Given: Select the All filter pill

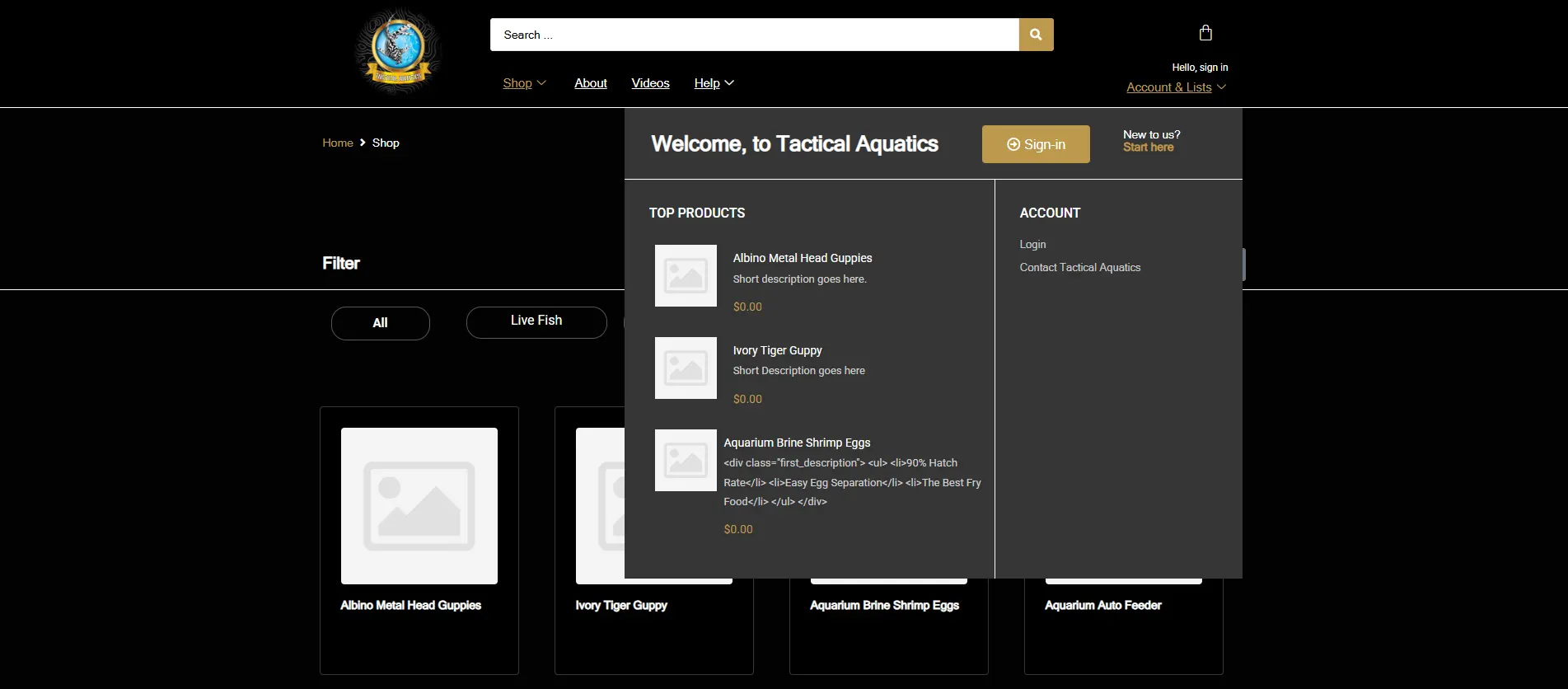Looking at the screenshot, I should coord(380,323).
